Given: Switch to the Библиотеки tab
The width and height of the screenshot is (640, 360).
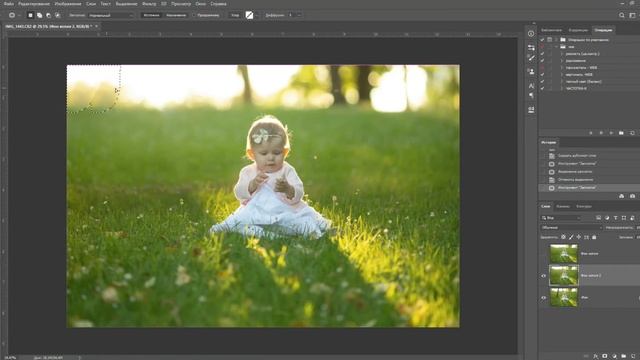Looking at the screenshot, I should click(x=551, y=30).
